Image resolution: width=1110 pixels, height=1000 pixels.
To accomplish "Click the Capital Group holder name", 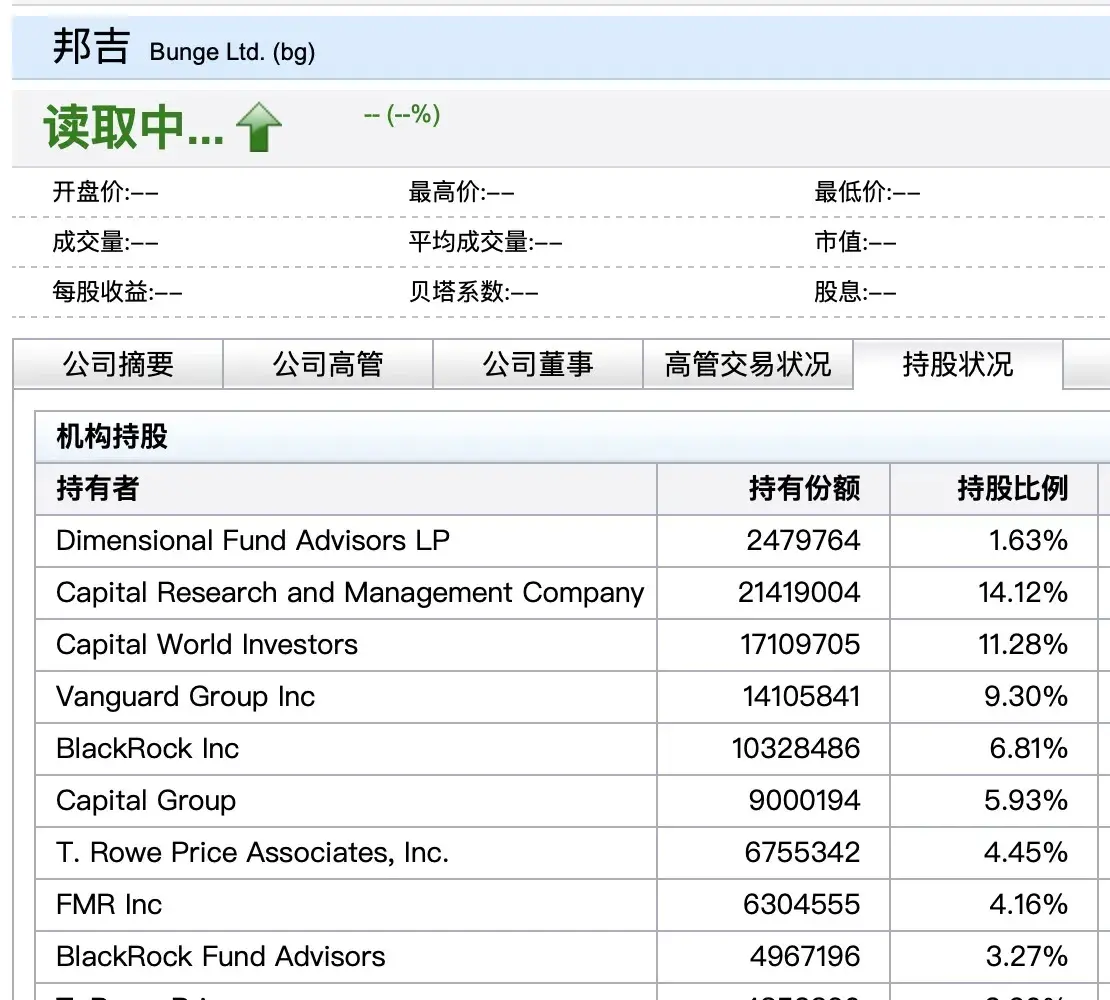I will click(x=146, y=801).
